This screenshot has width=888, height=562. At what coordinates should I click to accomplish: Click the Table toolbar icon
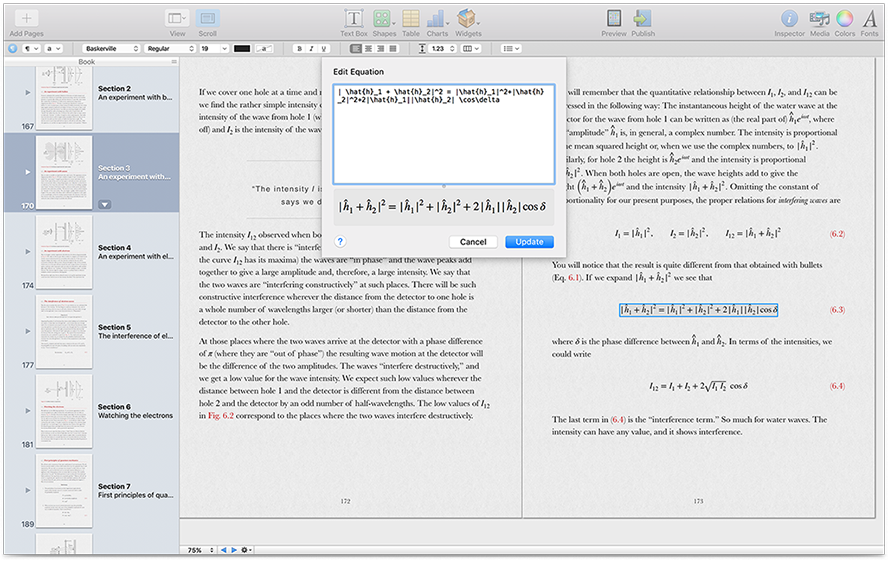(x=410, y=19)
